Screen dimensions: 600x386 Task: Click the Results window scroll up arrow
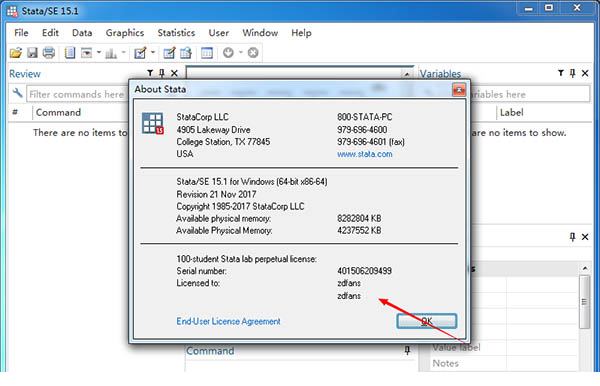coord(407,74)
